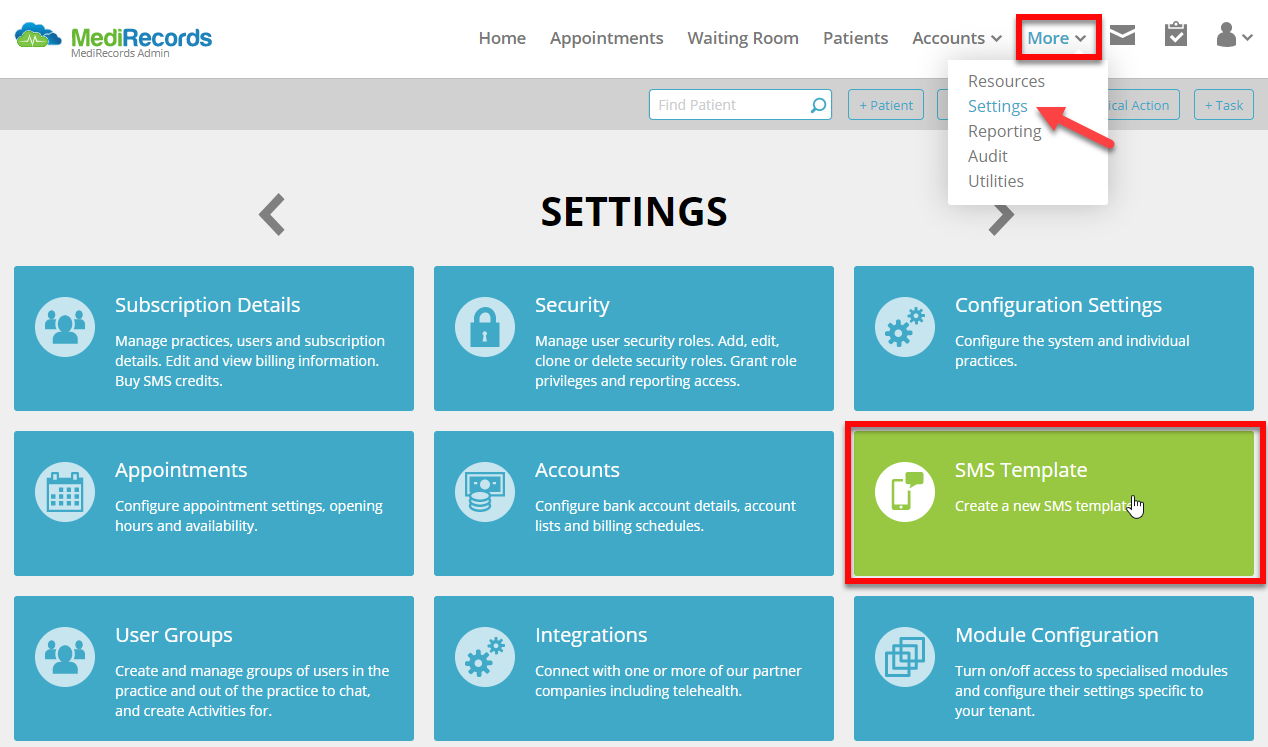The height and width of the screenshot is (747, 1268).
Task: Click the 'Buy SMS credits.' description text
Action: point(169,381)
